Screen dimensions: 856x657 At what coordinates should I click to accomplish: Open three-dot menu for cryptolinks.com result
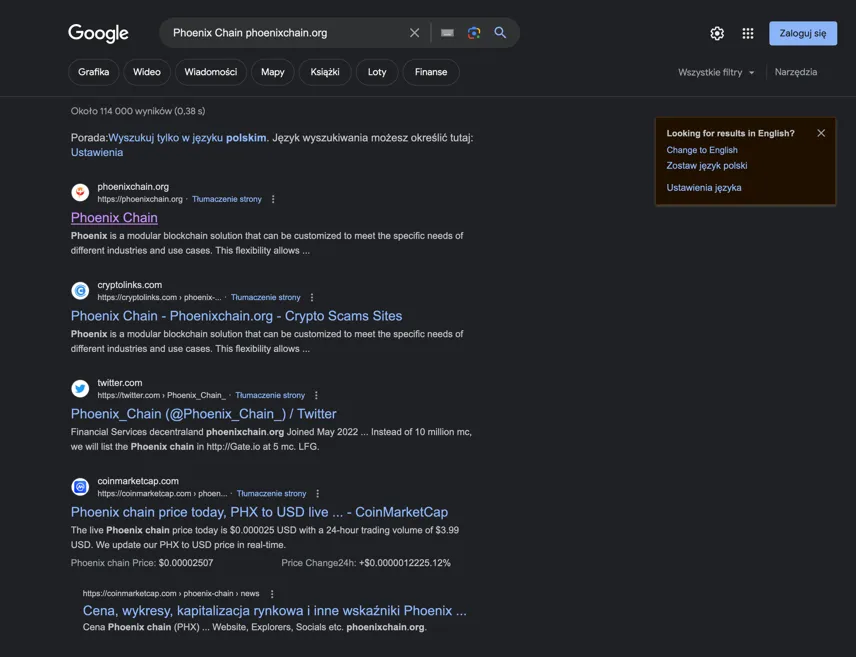point(312,298)
